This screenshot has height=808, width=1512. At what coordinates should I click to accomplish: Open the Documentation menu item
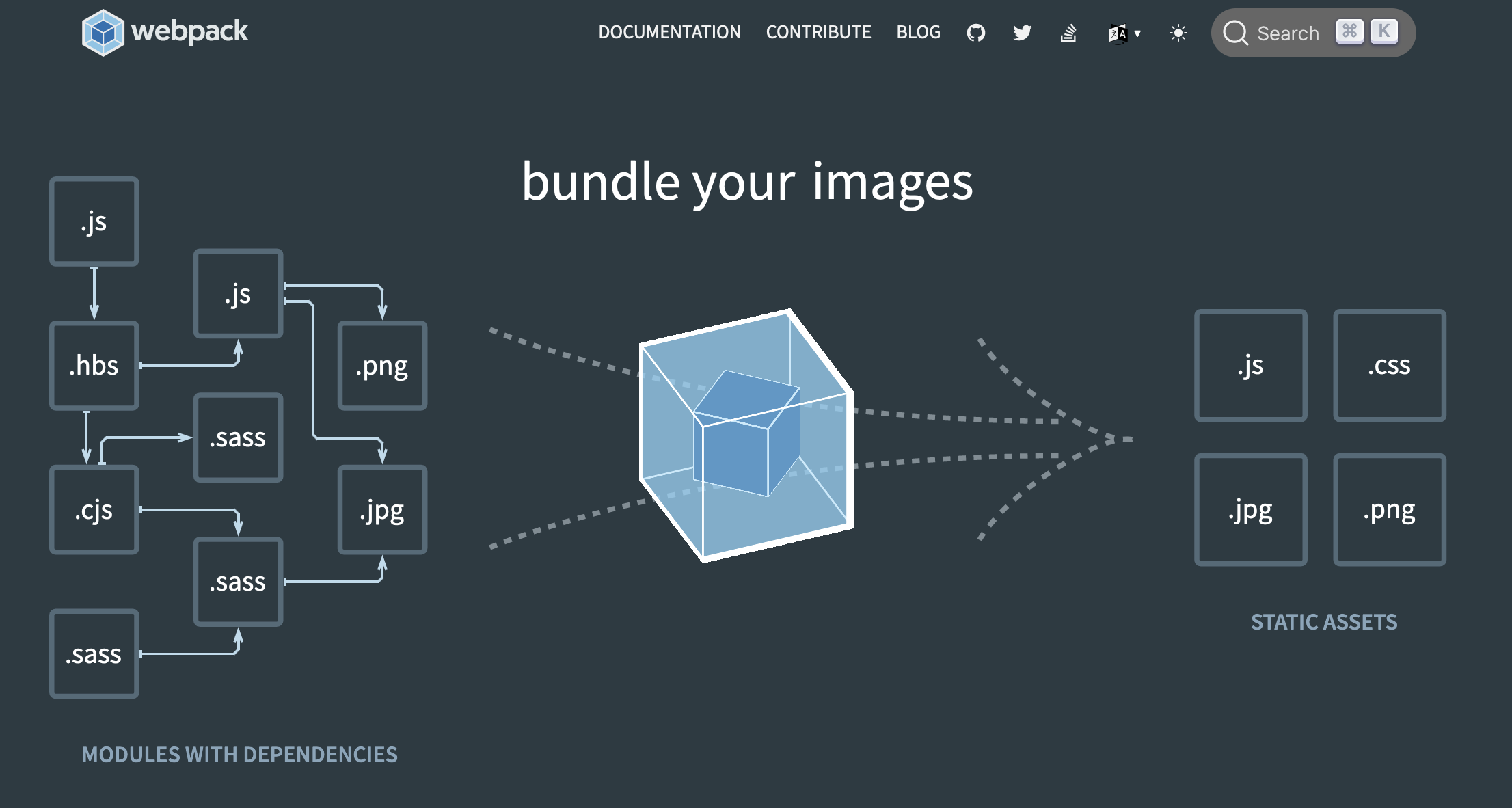(x=669, y=32)
